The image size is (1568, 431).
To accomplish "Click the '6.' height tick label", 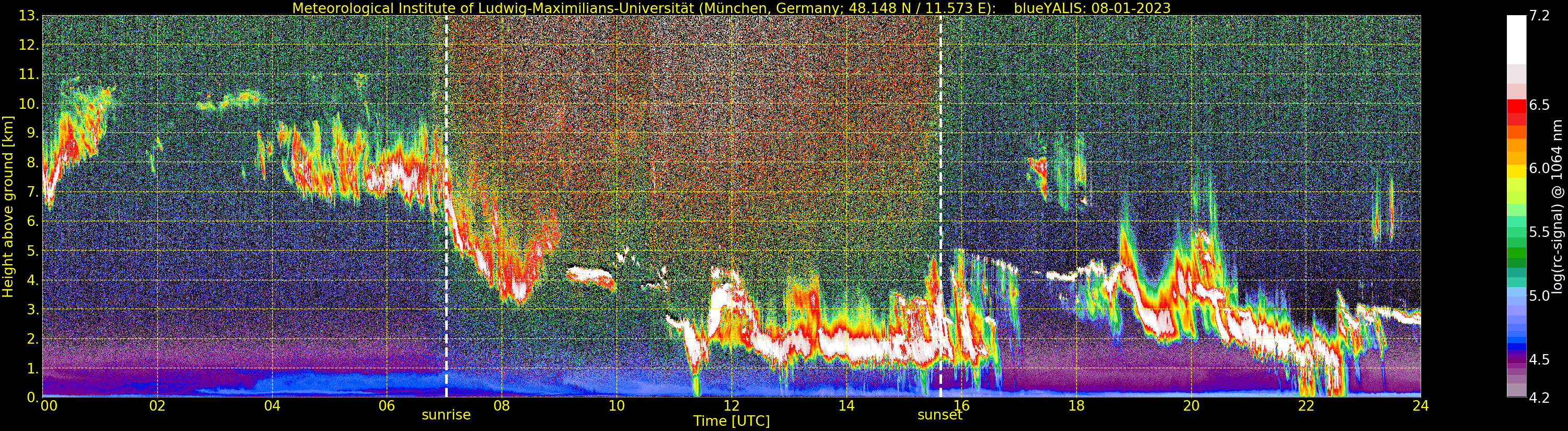I will coord(33,222).
